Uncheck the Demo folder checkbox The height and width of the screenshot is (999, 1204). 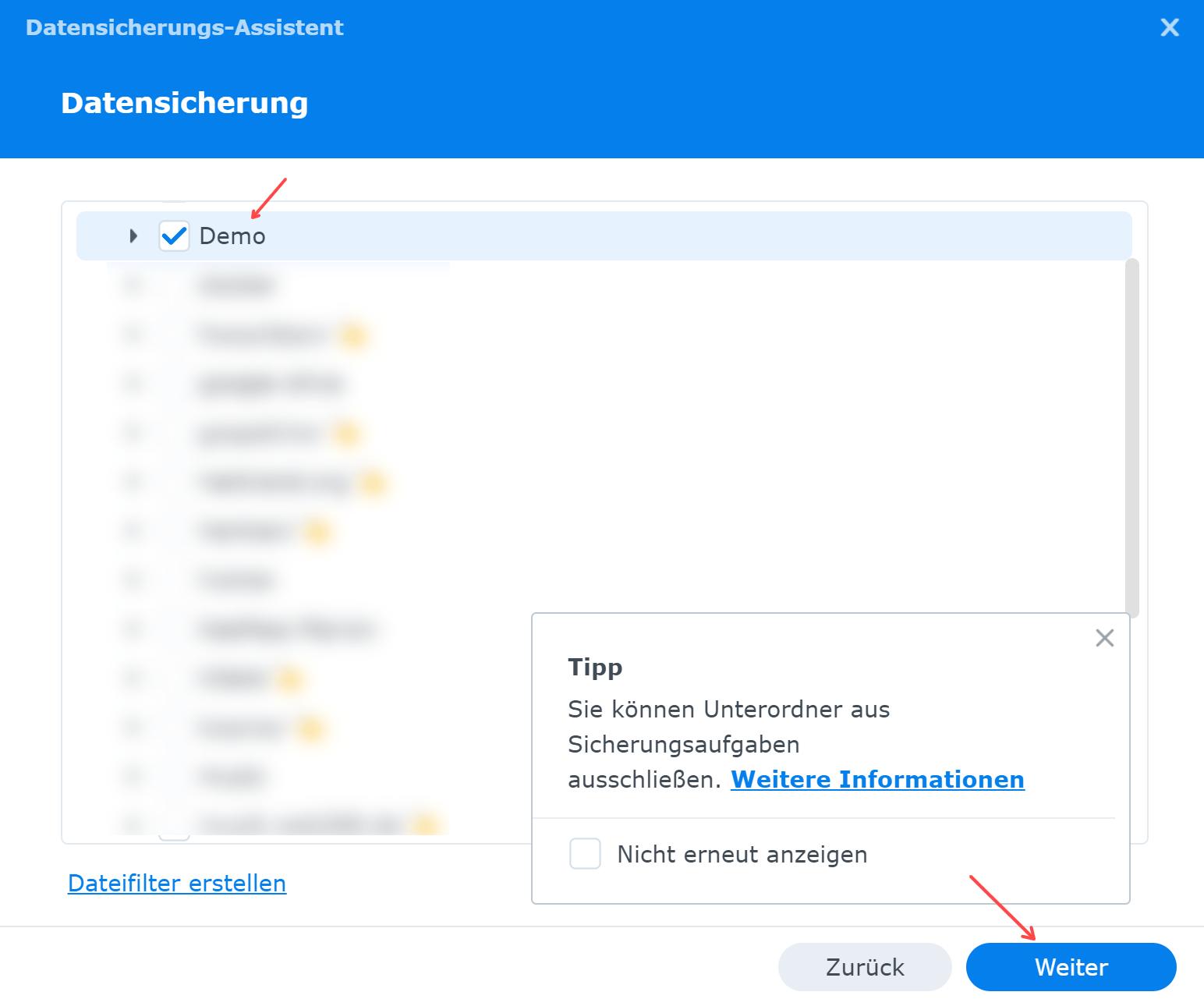[174, 236]
